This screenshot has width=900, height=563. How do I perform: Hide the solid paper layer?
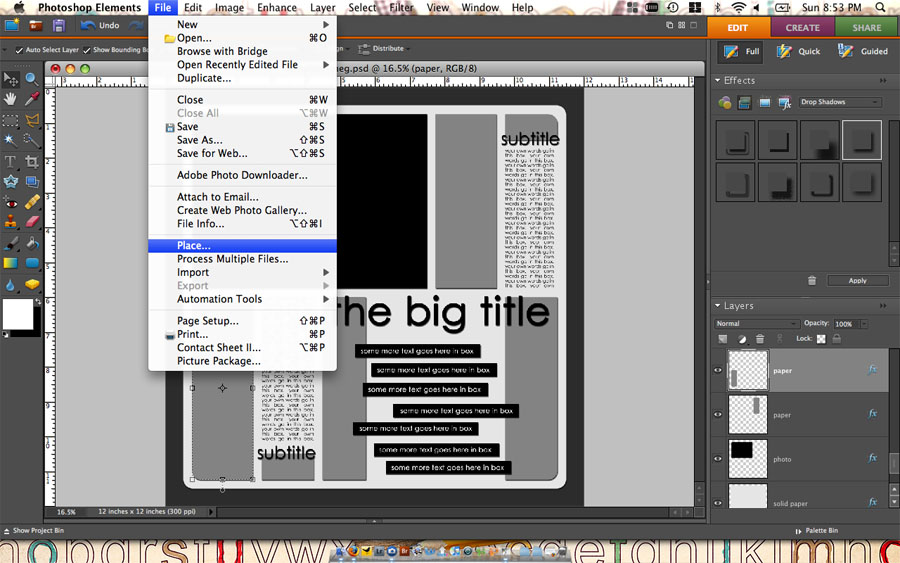(717, 502)
